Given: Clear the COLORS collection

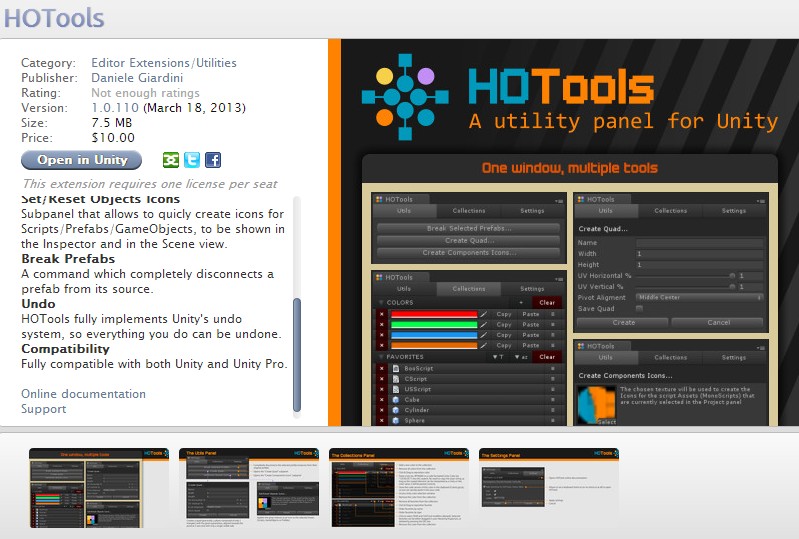Looking at the screenshot, I should coord(547,303).
